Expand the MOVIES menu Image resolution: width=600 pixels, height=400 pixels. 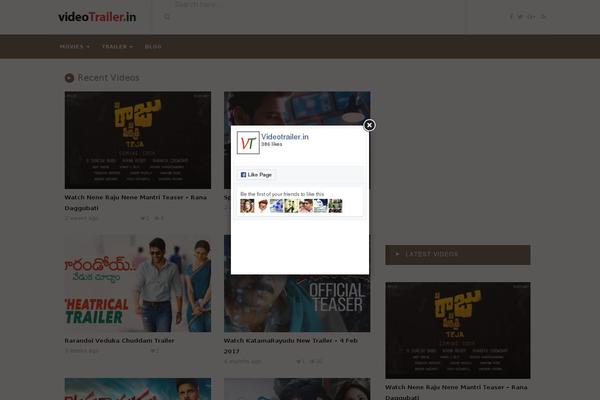click(x=74, y=46)
